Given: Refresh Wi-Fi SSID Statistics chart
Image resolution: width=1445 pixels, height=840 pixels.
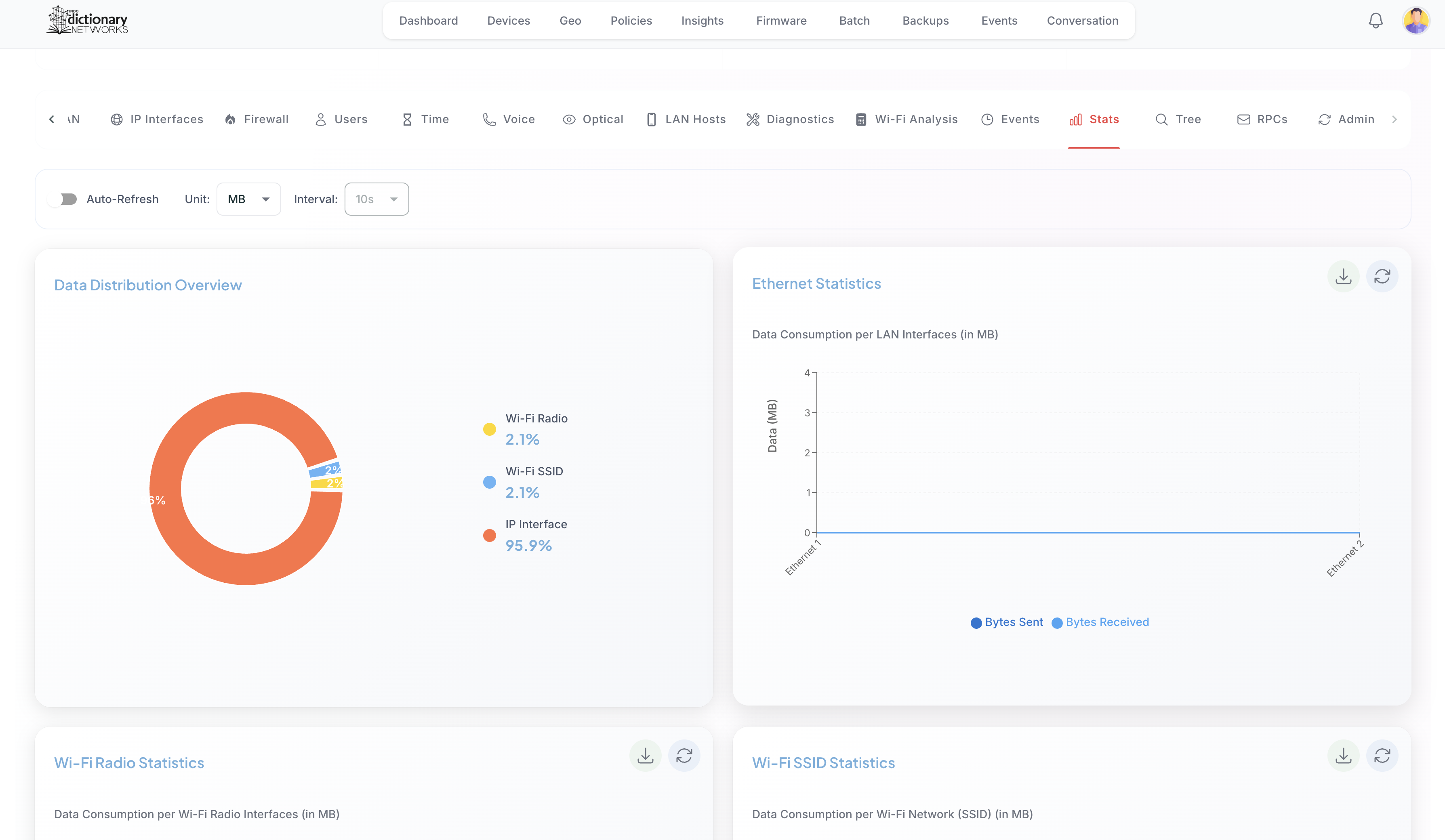Looking at the screenshot, I should coord(1382,756).
